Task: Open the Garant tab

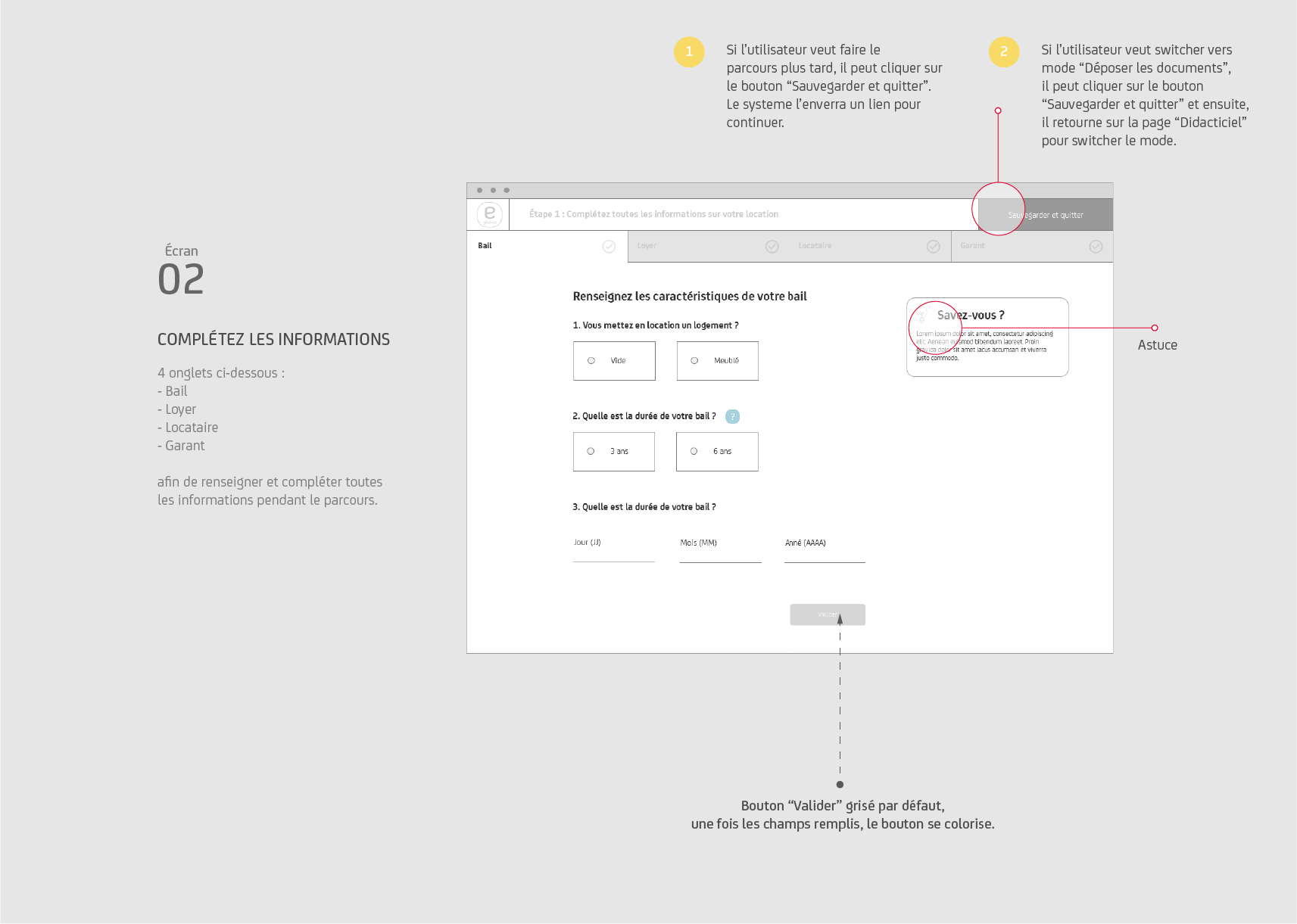Action: coord(972,246)
